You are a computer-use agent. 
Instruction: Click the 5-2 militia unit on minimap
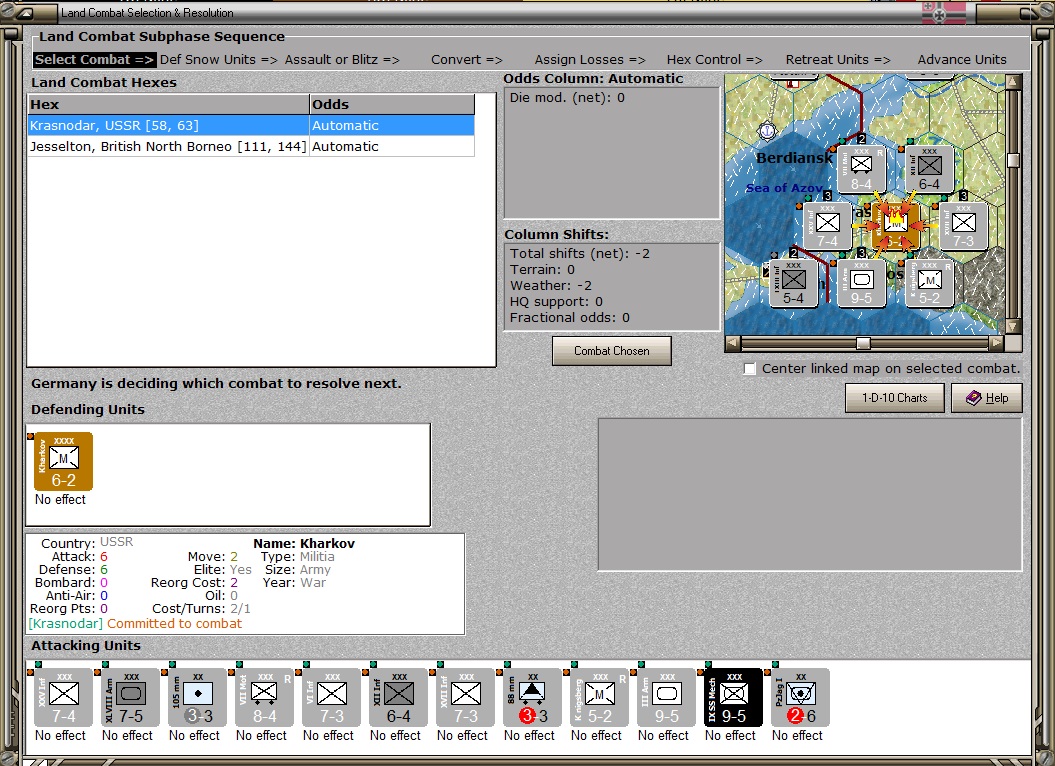(929, 283)
